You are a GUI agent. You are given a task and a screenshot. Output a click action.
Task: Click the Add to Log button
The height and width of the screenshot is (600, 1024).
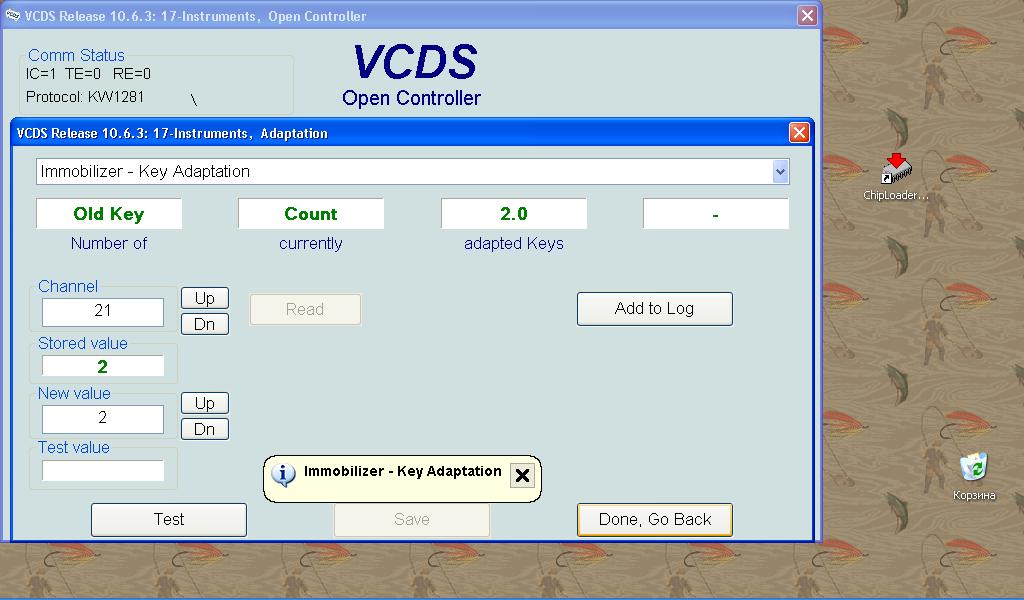654,309
